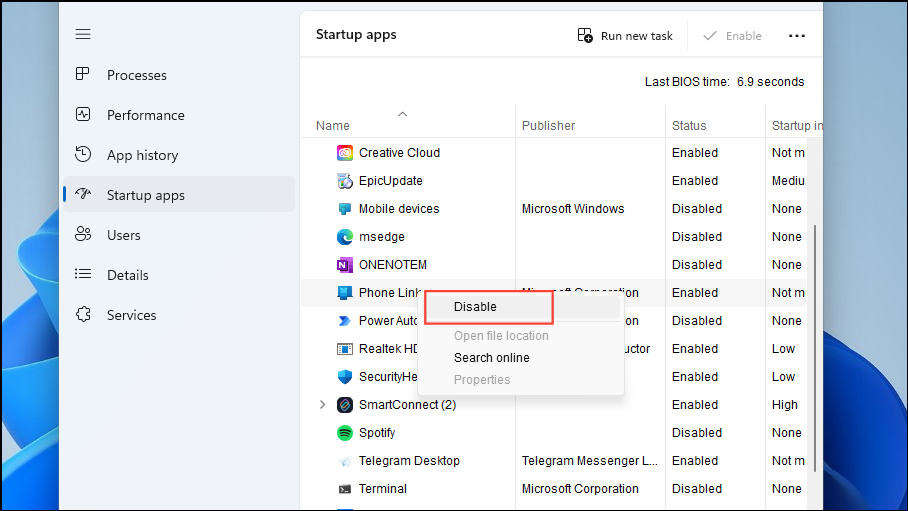Click the Spotify green icon

(x=345, y=433)
